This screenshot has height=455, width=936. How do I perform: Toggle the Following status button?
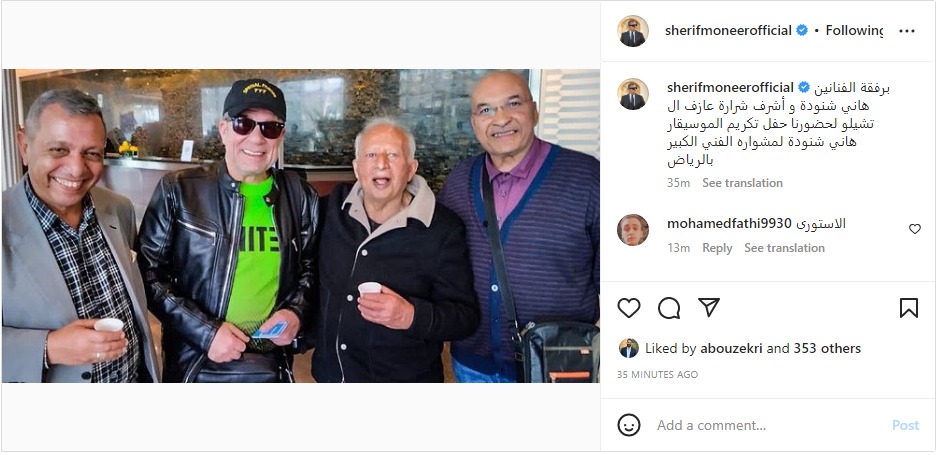coord(854,30)
